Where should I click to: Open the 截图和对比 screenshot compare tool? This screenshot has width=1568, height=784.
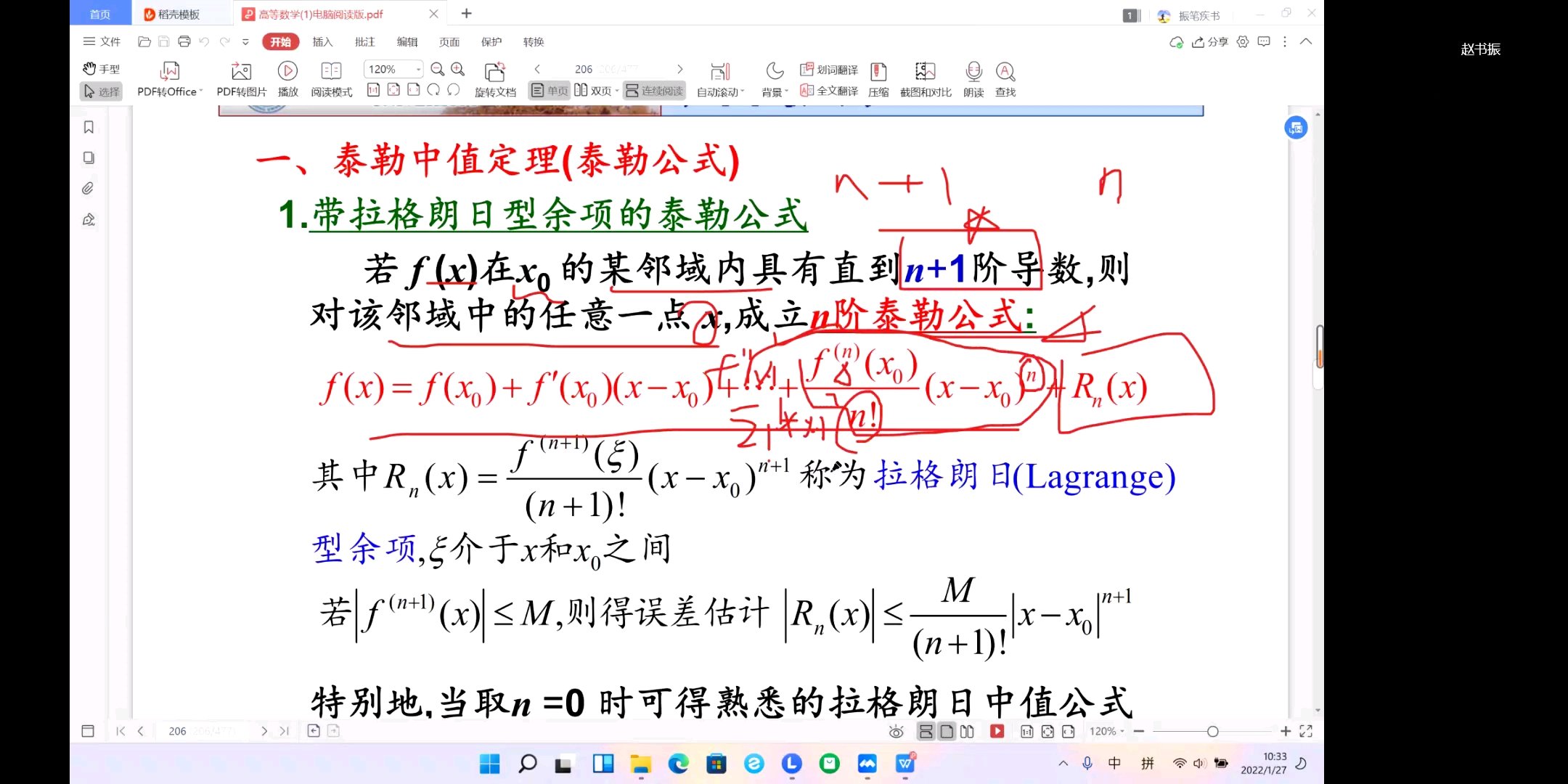[x=925, y=71]
